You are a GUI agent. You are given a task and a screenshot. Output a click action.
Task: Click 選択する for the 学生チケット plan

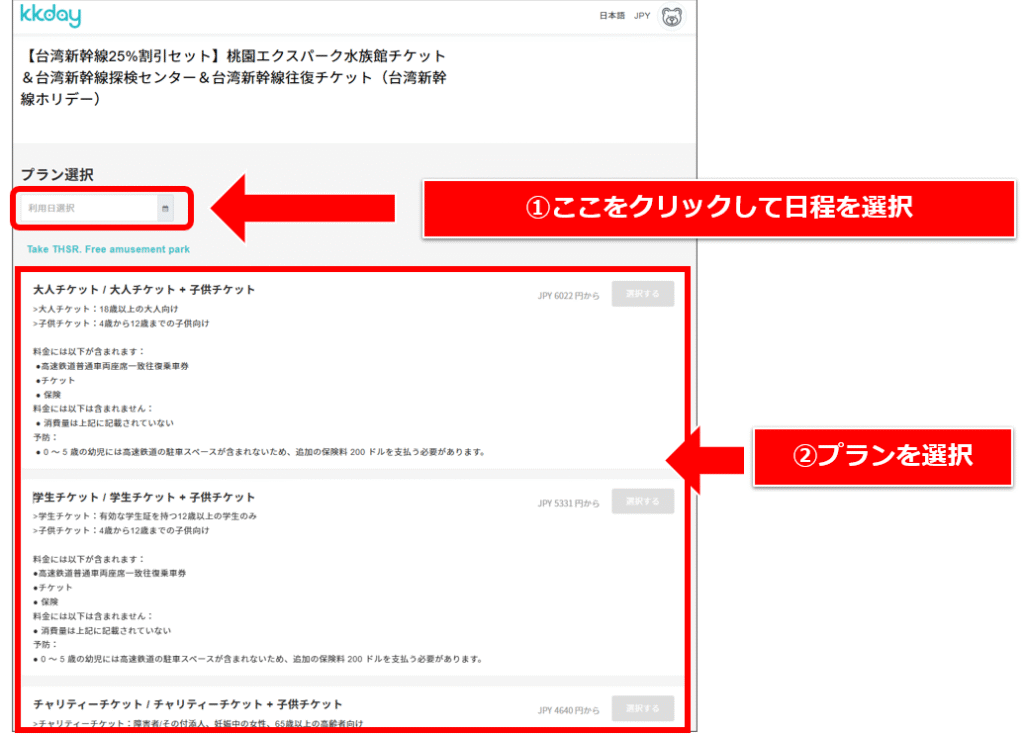[643, 501]
